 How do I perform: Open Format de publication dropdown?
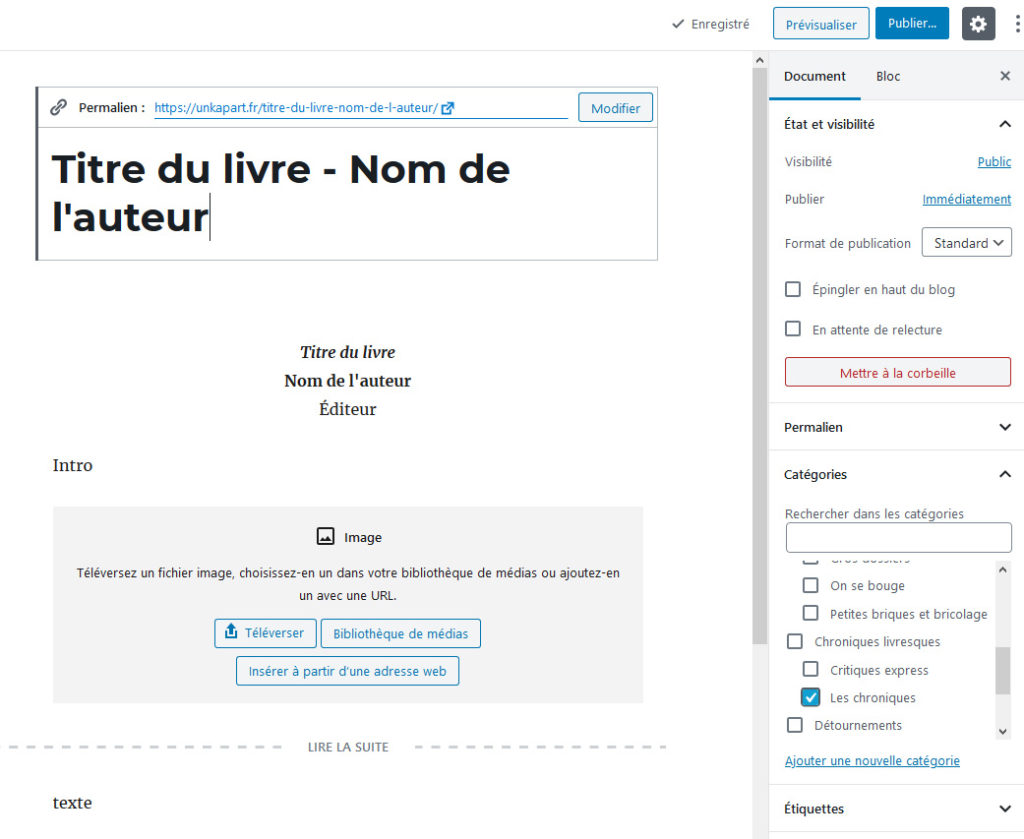(x=966, y=243)
